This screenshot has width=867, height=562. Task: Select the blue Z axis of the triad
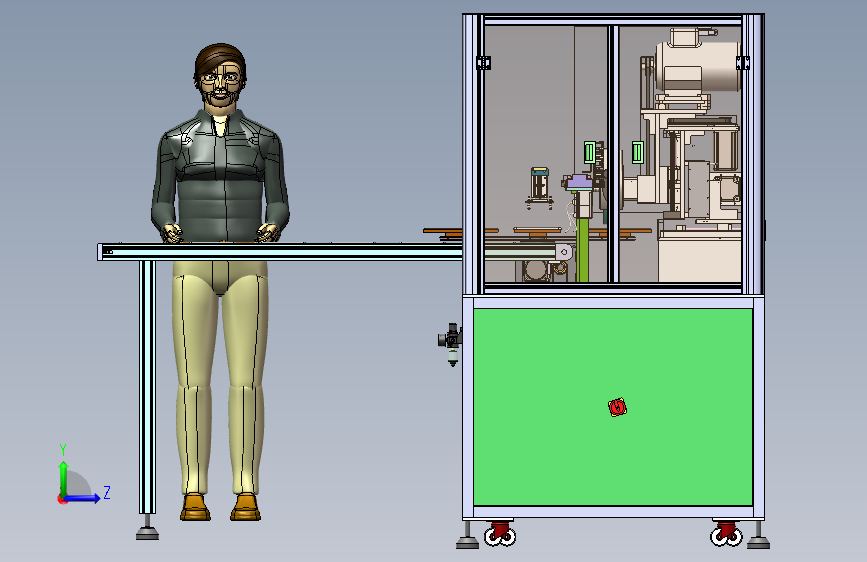click(83, 498)
